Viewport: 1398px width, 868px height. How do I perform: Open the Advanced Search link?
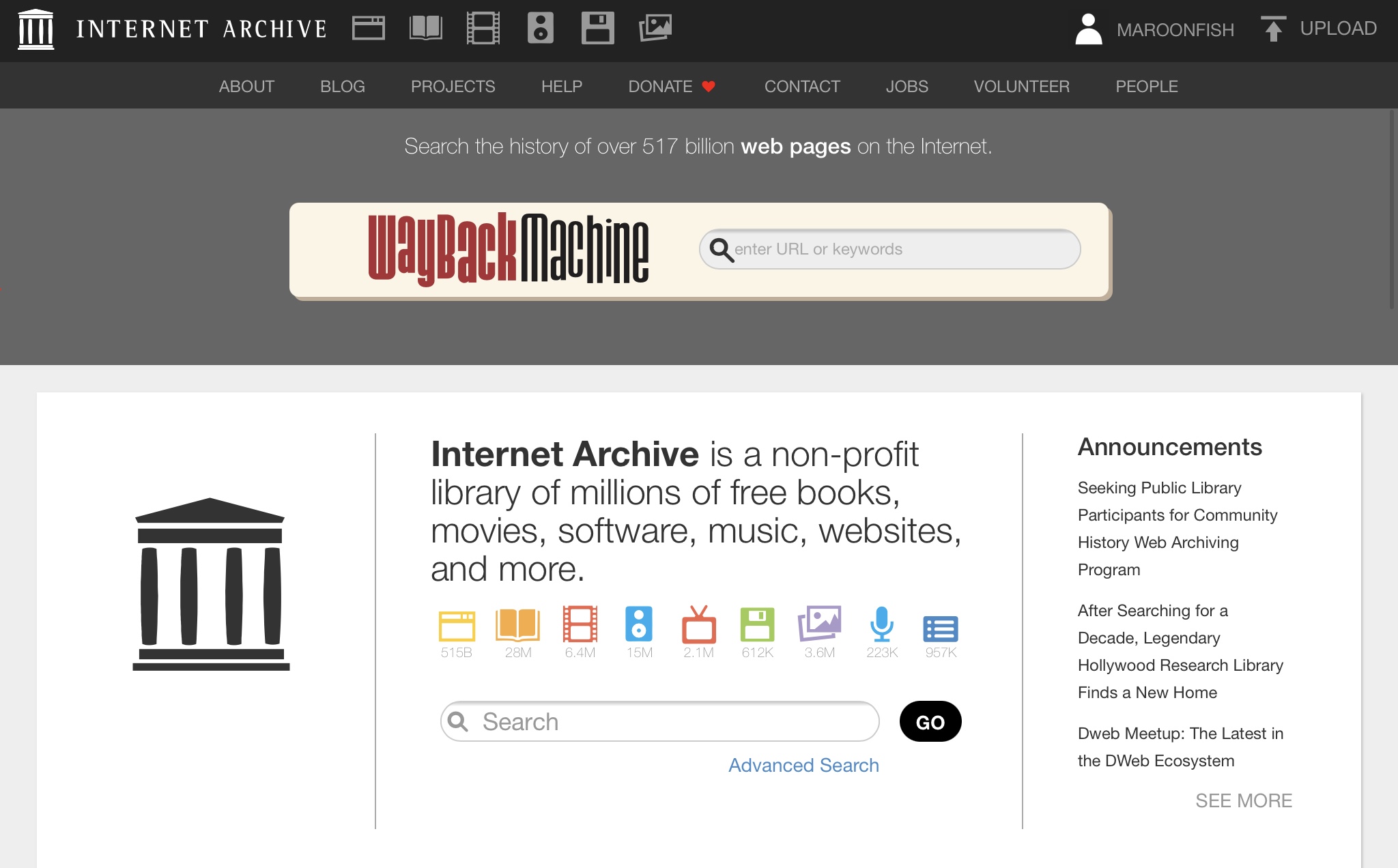pos(803,766)
